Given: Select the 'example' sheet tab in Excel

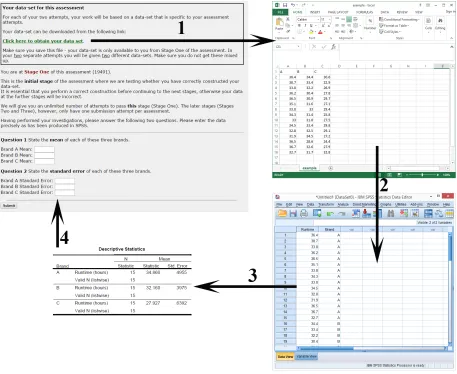Looking at the screenshot, I should [x=309, y=168].
